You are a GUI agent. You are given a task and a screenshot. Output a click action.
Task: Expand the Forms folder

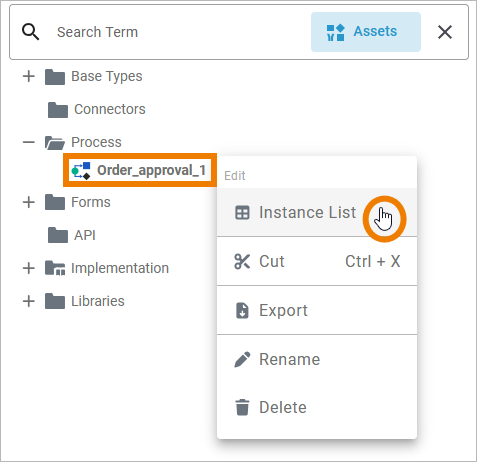coord(29,202)
